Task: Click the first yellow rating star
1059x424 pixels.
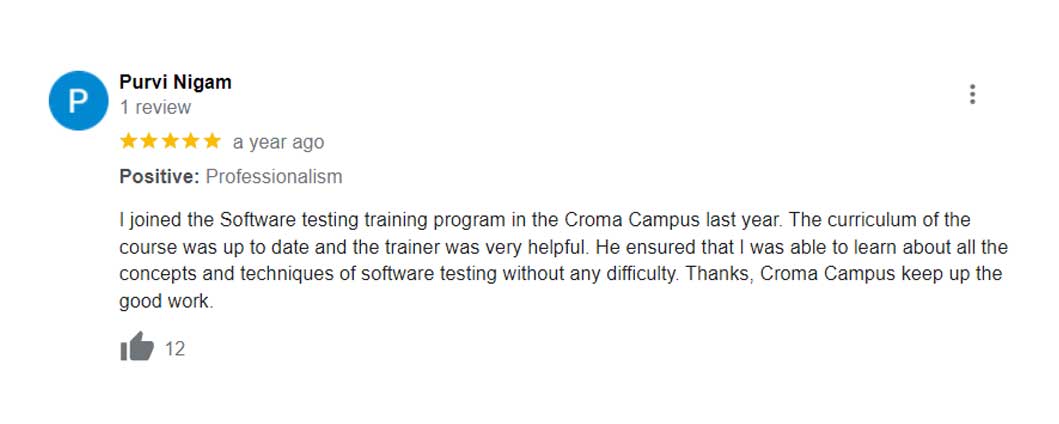Action: pyautogui.click(x=128, y=142)
